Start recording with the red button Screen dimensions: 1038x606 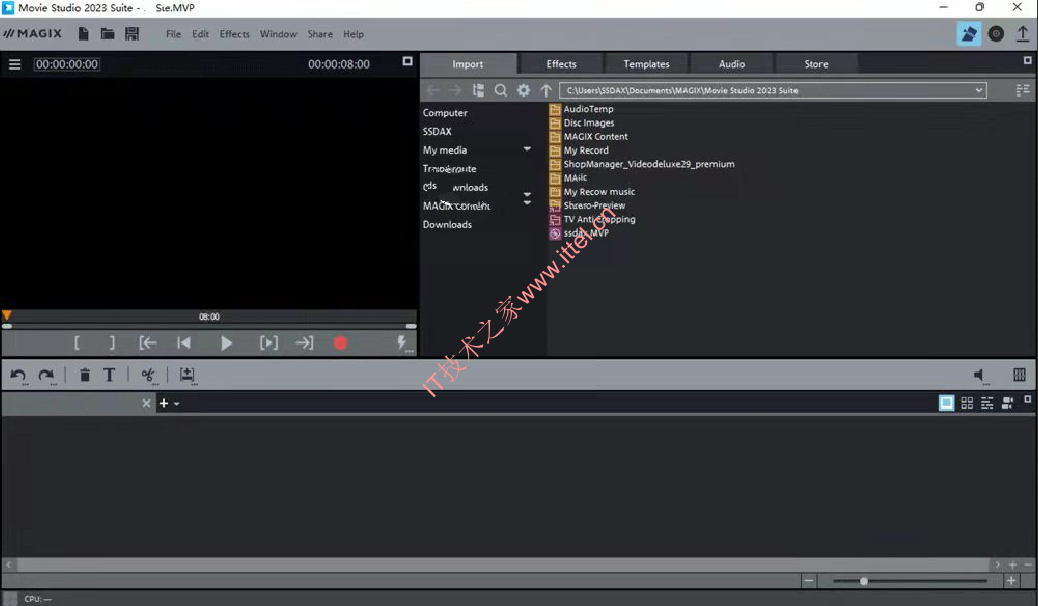[x=340, y=343]
